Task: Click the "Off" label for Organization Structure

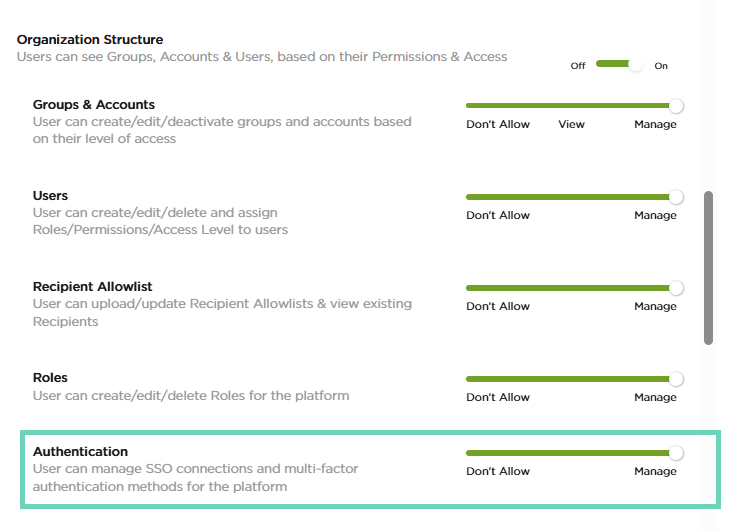Action: tap(578, 66)
